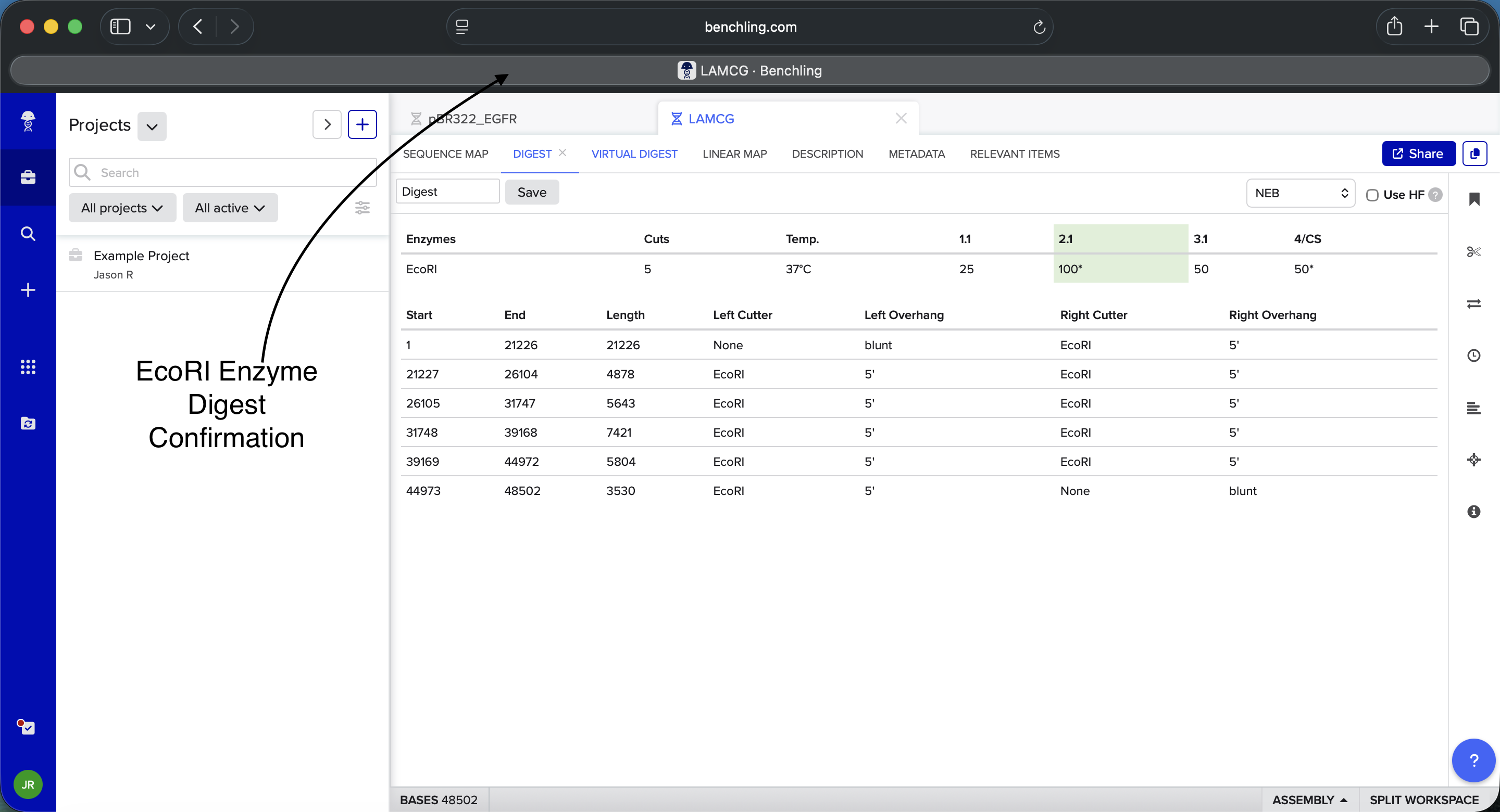
Task: Click the search magnifier in left navigation bar
Action: pyautogui.click(x=28, y=233)
